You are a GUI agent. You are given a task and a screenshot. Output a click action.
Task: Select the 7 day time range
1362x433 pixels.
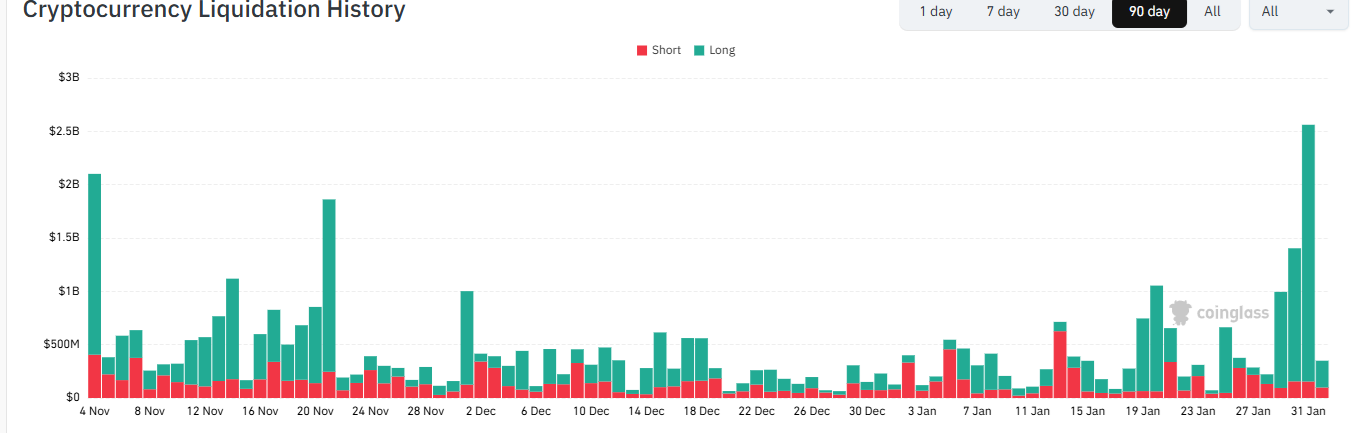pyautogui.click(x=1003, y=12)
